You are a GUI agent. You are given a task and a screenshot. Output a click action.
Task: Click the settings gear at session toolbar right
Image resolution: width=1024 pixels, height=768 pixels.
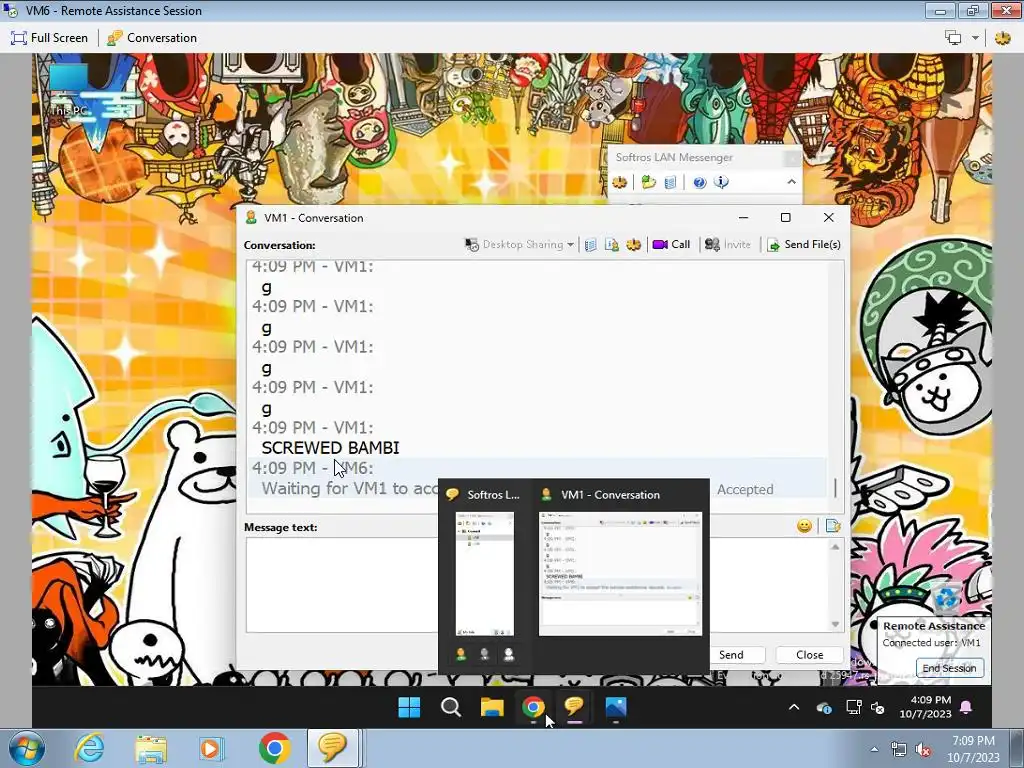click(x=1002, y=38)
